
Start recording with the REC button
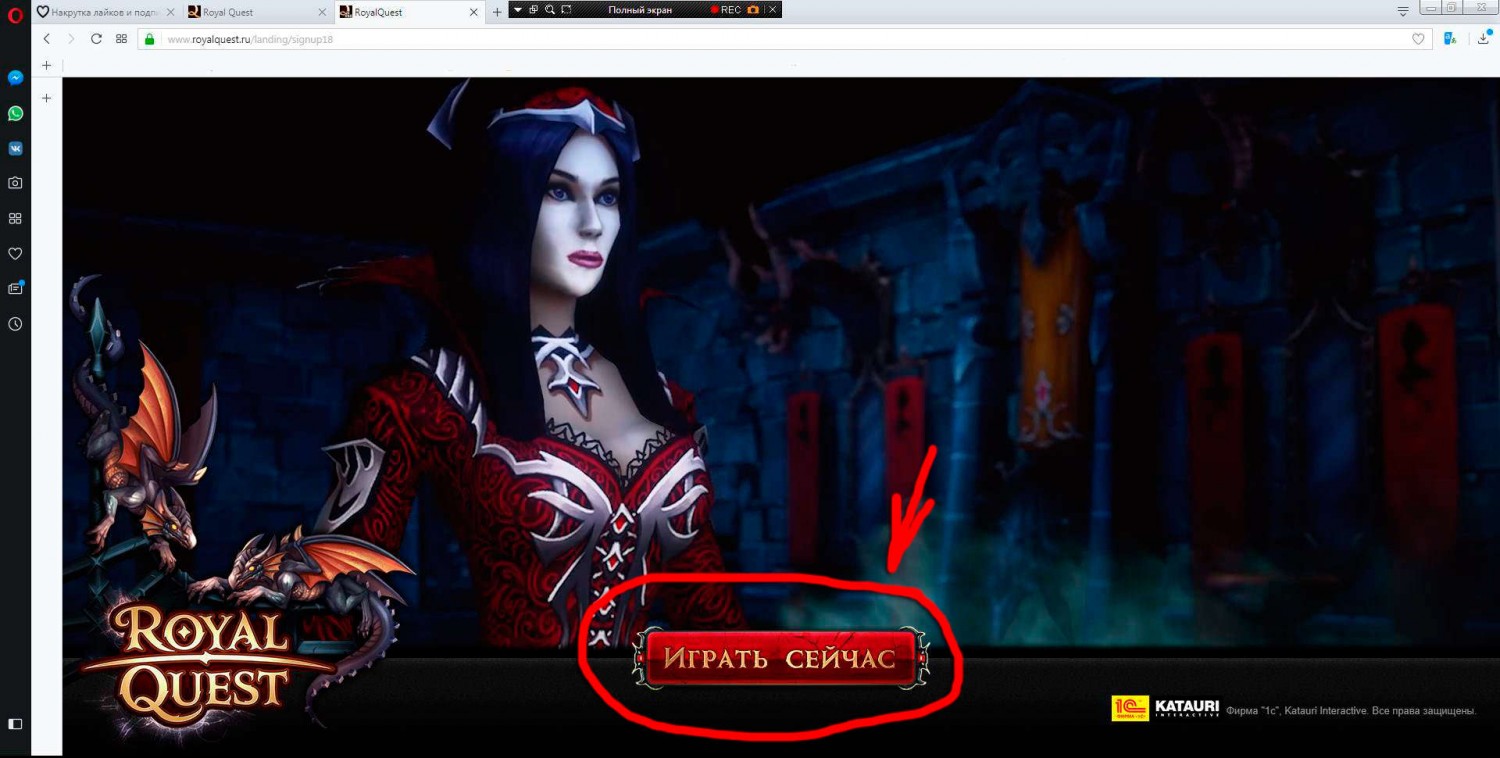point(726,9)
